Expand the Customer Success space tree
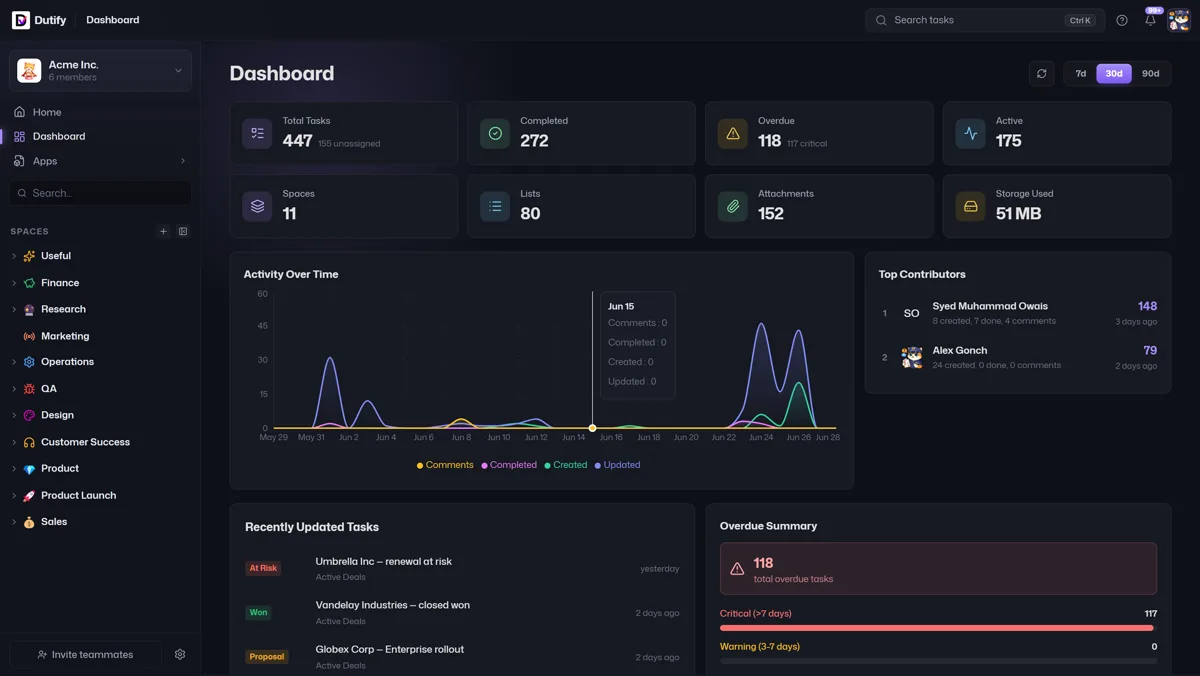The height and width of the screenshot is (676, 1200). click(14, 442)
